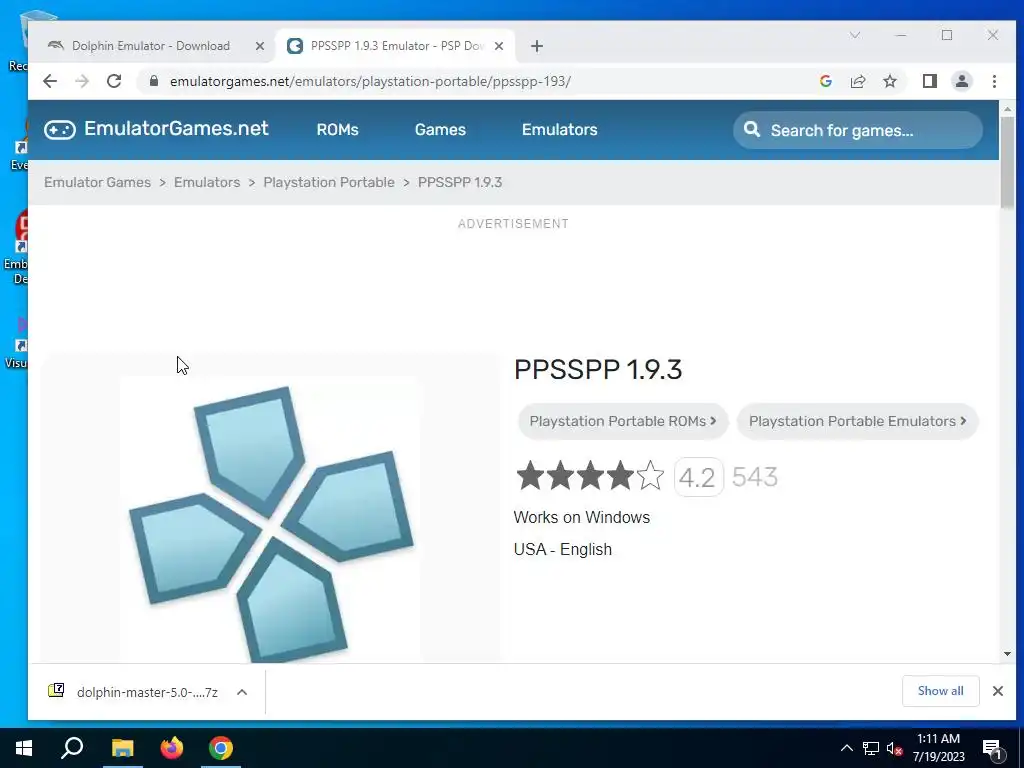1024x768 pixels.
Task: Toggle the Chrome side panel
Action: (929, 81)
